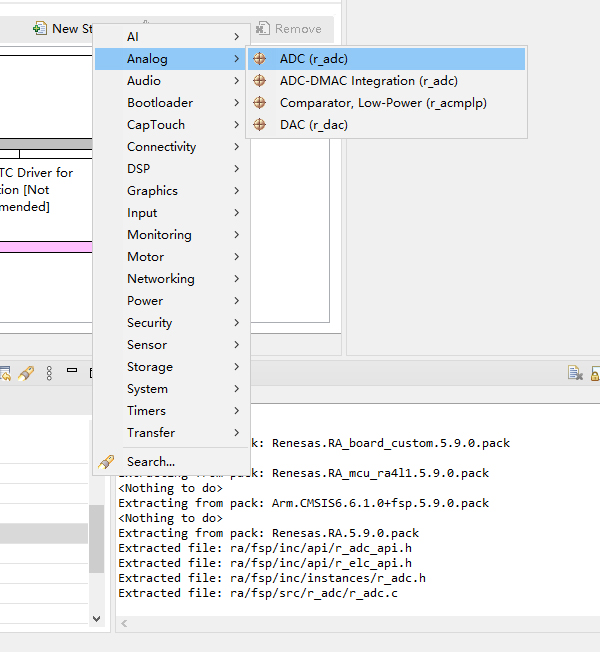Click the New Stack icon
600x652 pixels.
click(x=40, y=28)
